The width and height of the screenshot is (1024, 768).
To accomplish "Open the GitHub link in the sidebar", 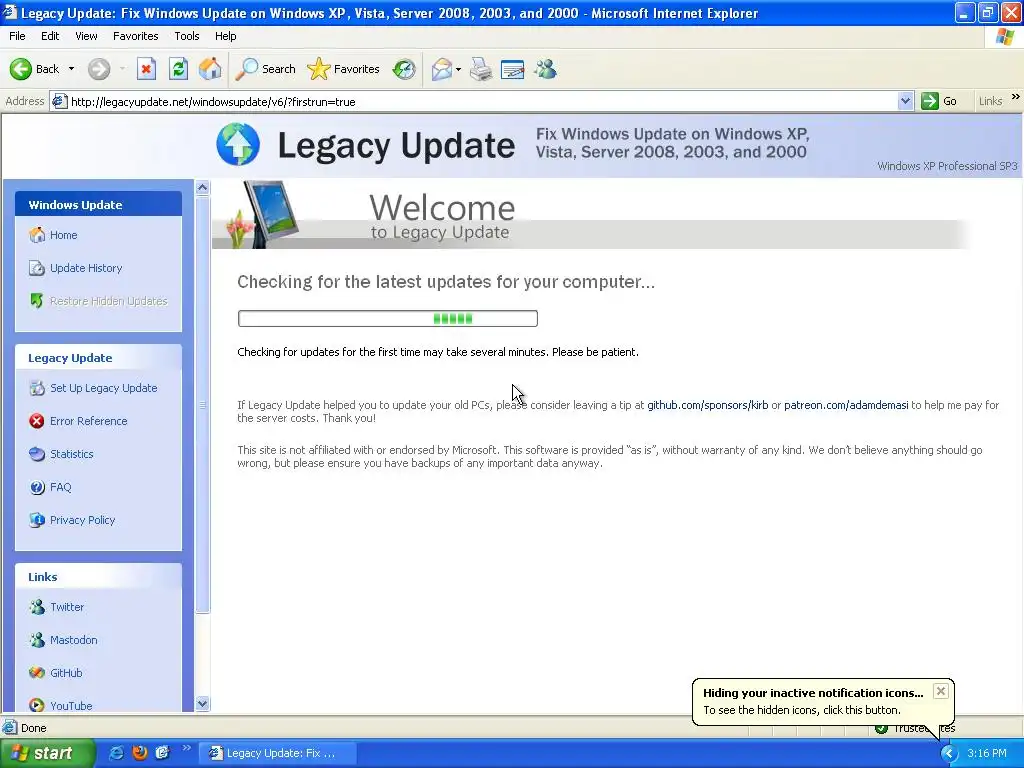I will point(66,673).
